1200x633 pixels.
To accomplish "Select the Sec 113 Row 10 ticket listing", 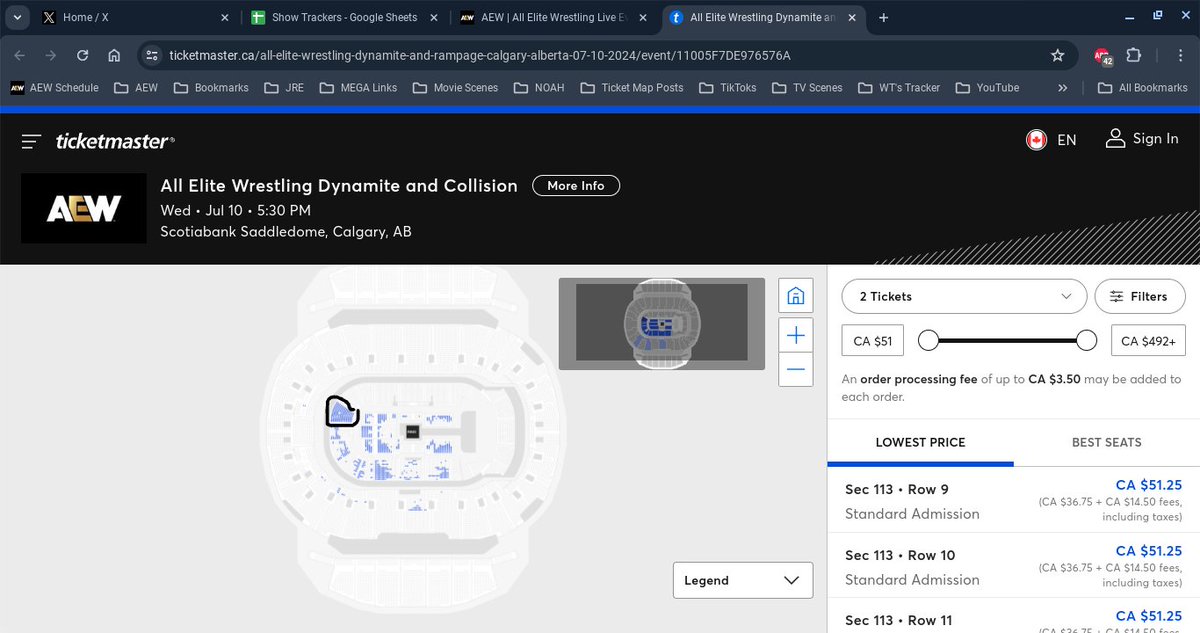I will pyautogui.click(x=1014, y=565).
